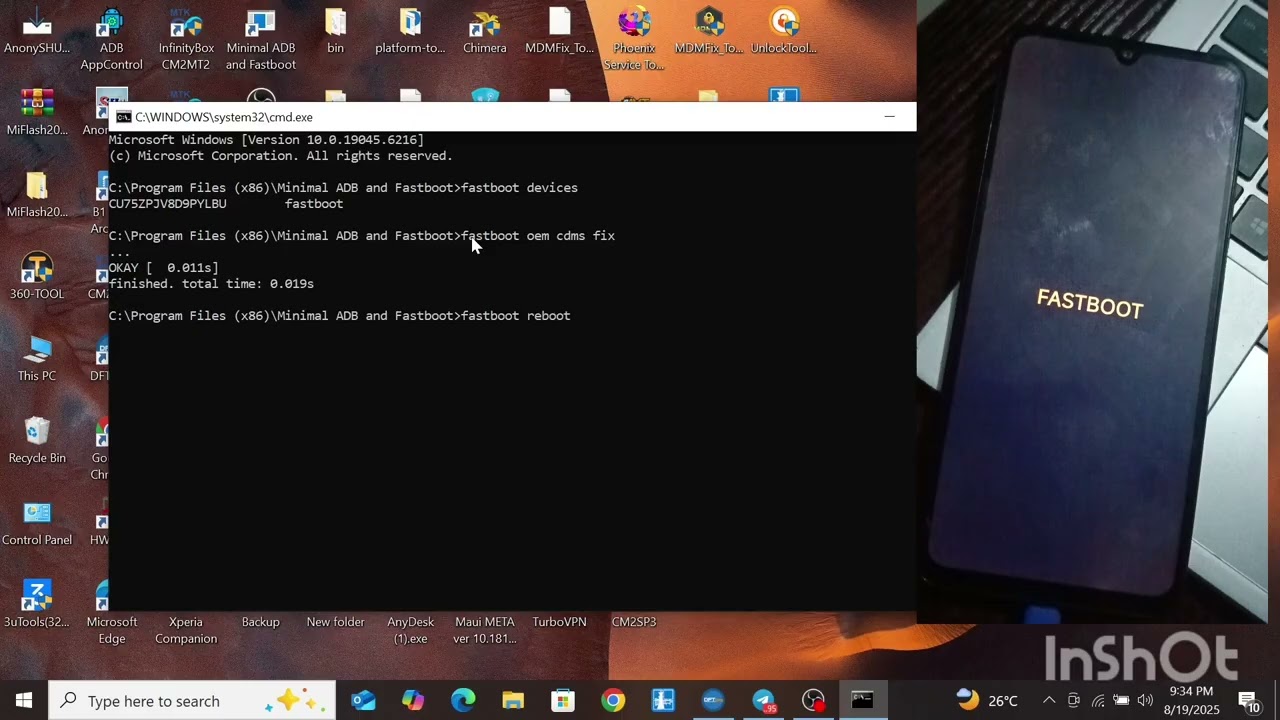Launch InfinityBox CM2MT2 shortcut

[x=186, y=39]
